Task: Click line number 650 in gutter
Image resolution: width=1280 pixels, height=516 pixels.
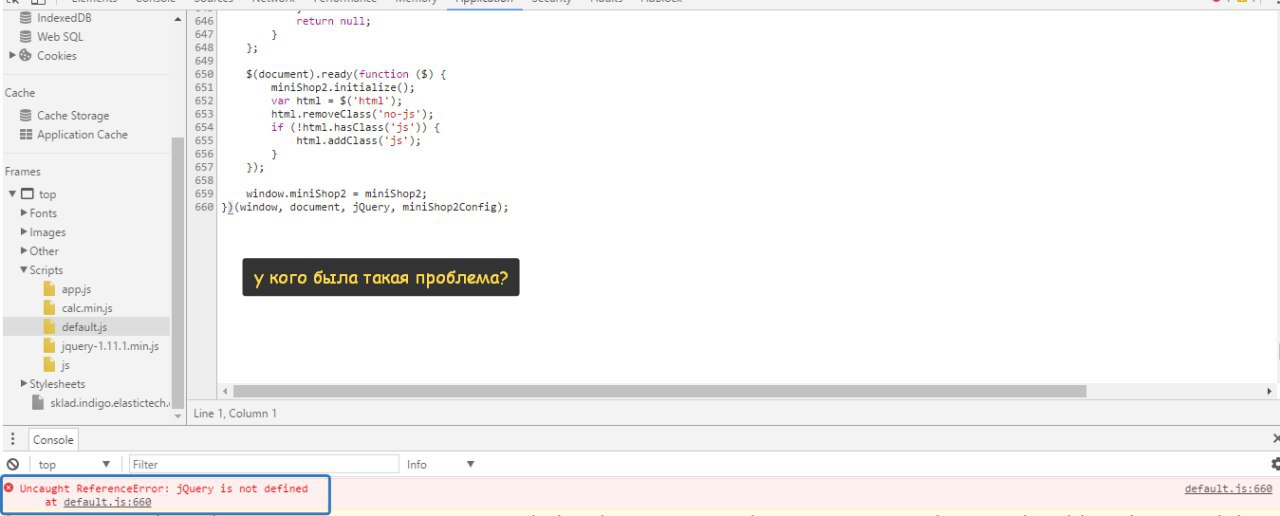Action: [x=204, y=74]
